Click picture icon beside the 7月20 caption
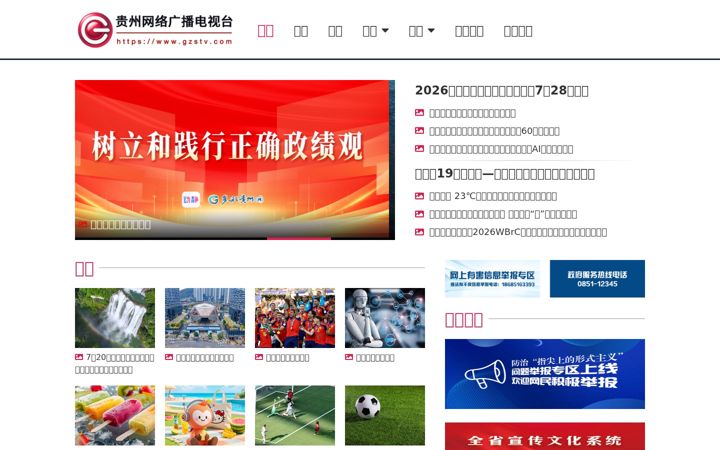 tap(79, 357)
